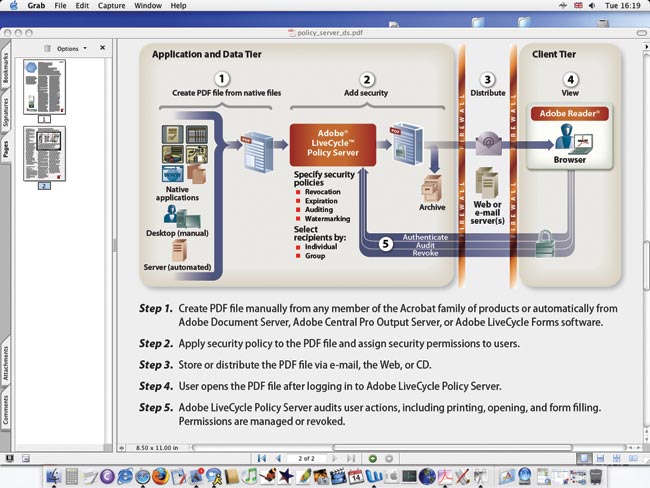The height and width of the screenshot is (488, 650).
Task: Switch to continuous page layout
Action: coord(600,458)
